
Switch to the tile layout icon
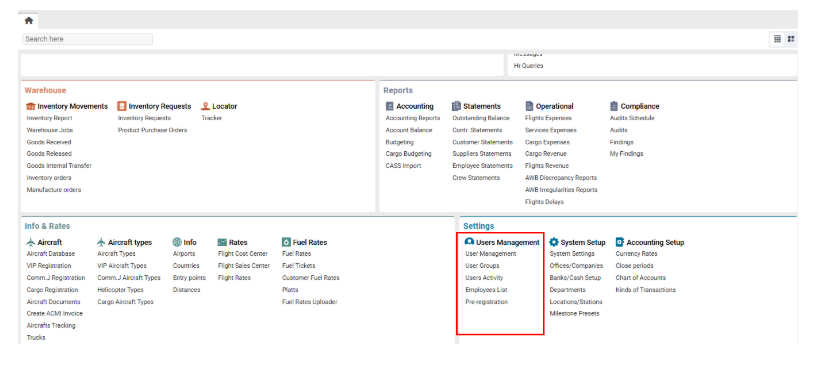coord(791,39)
